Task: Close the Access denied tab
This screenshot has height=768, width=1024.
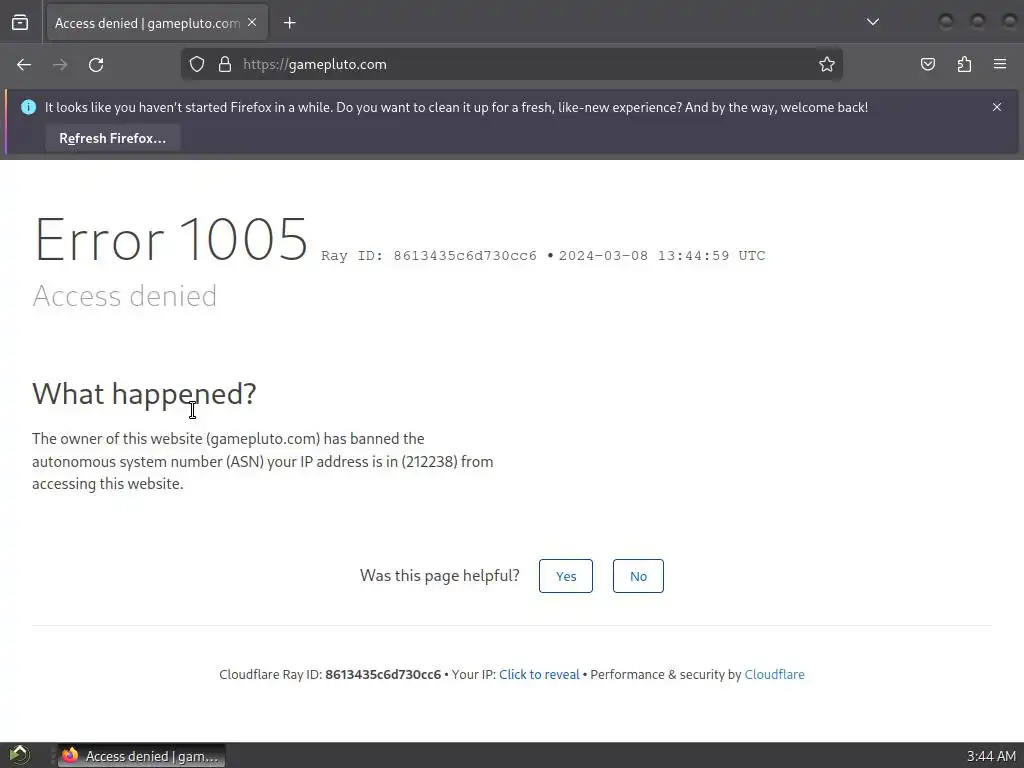Action: [252, 23]
